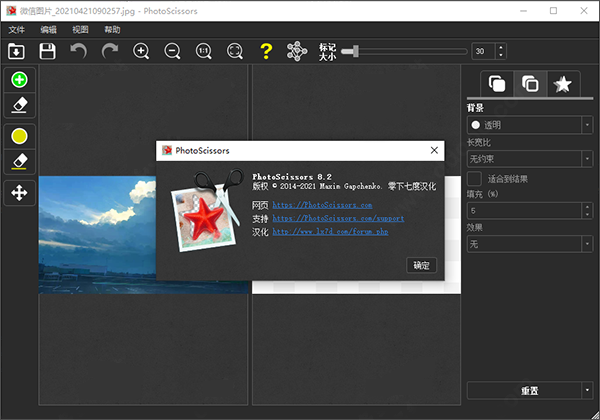The height and width of the screenshot is (420, 600).
Task: Select the green foreground marker tool
Action: click(20, 80)
